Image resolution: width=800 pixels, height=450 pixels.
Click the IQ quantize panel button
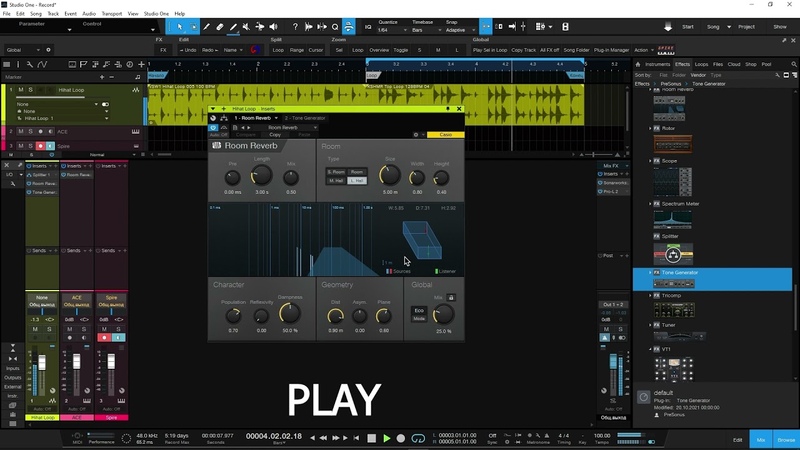368,27
